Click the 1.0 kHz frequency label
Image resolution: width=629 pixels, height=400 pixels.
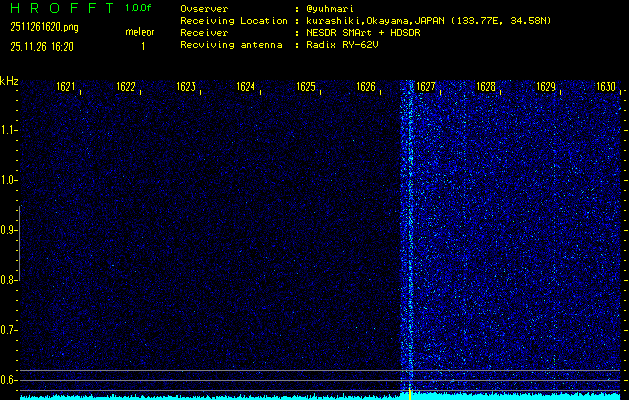(x=7, y=180)
